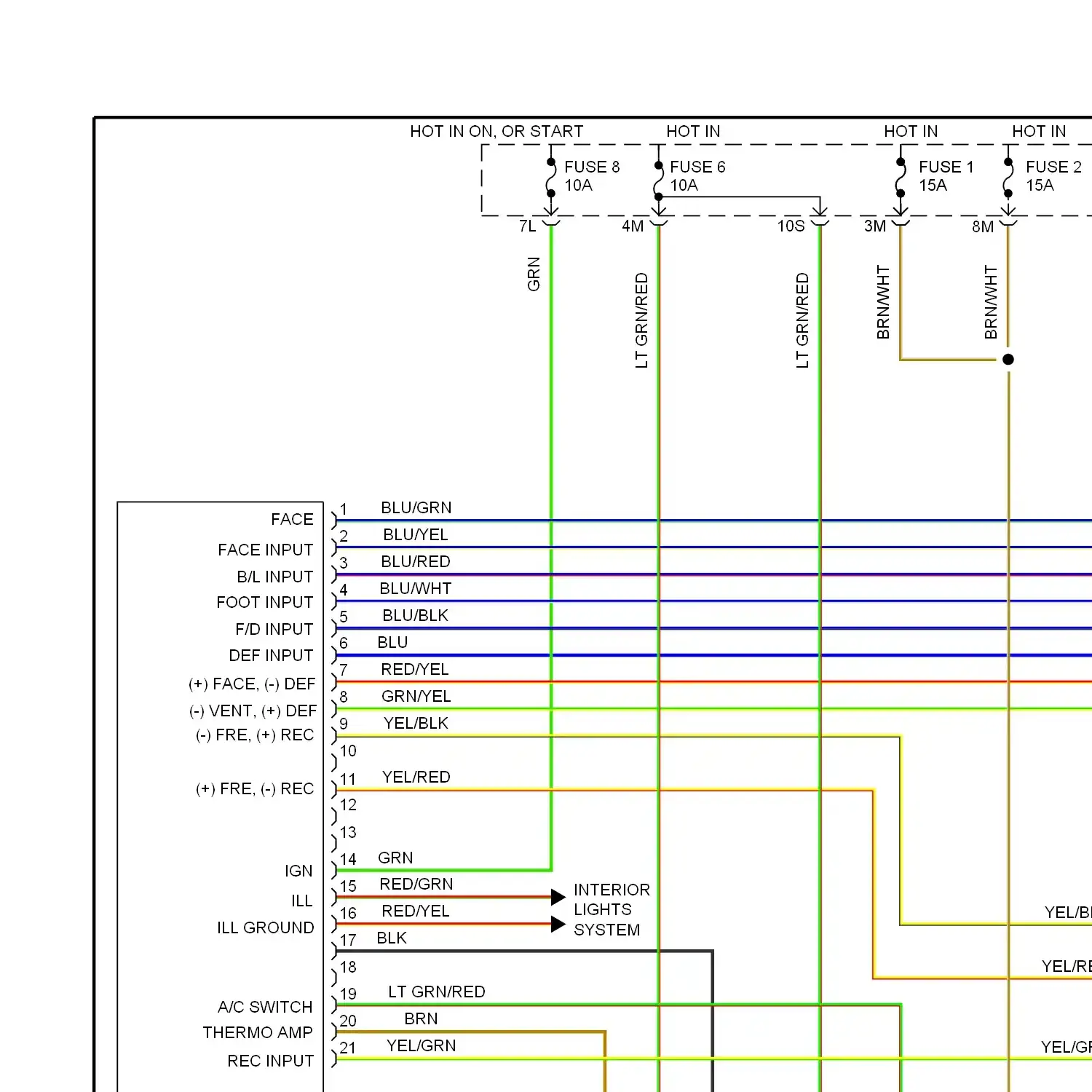The image size is (1092, 1092).
Task: Select the '(-) FRE, (+) REC' label
Action: tap(255, 735)
